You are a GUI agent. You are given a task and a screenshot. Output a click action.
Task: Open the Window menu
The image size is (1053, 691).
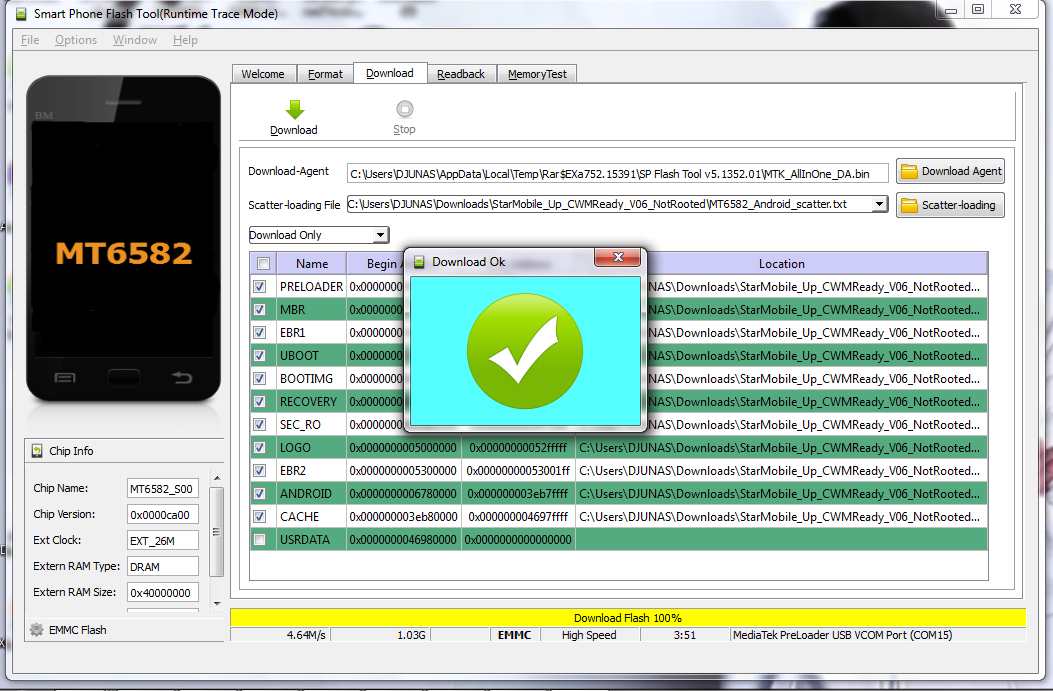(134, 40)
